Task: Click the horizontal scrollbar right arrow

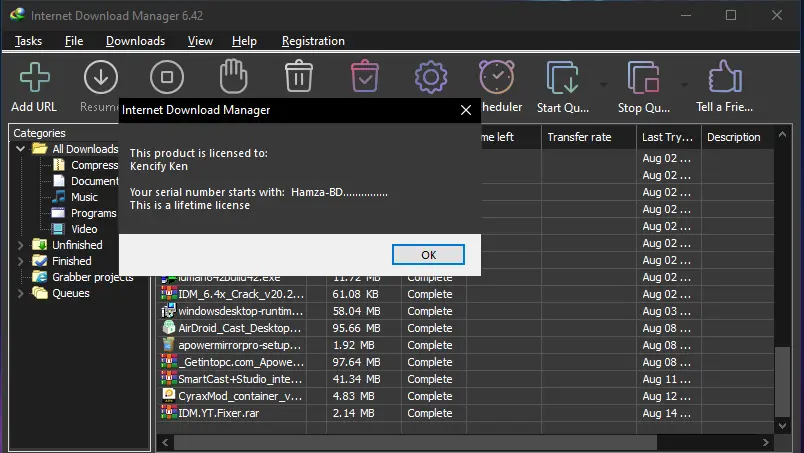Action: click(x=766, y=442)
